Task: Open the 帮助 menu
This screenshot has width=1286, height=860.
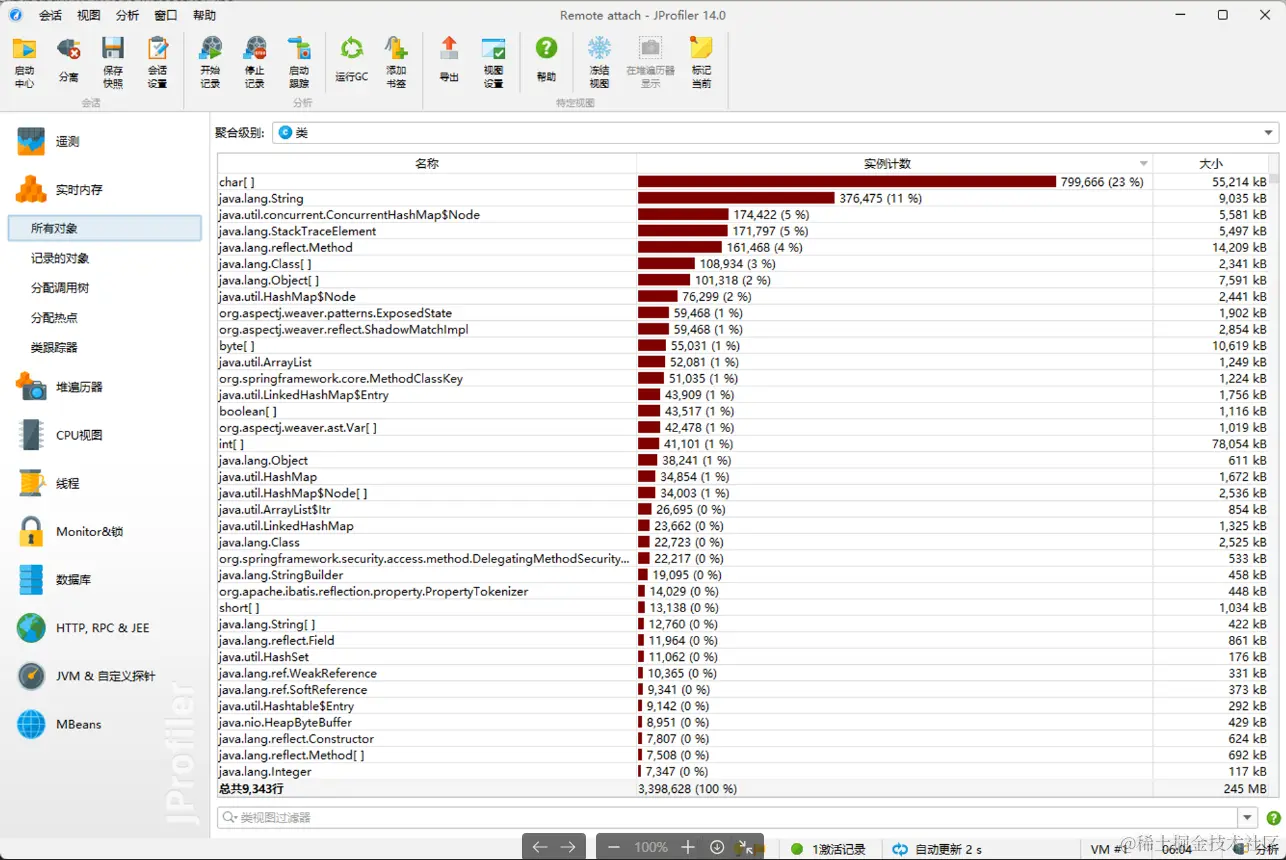Action: [204, 15]
